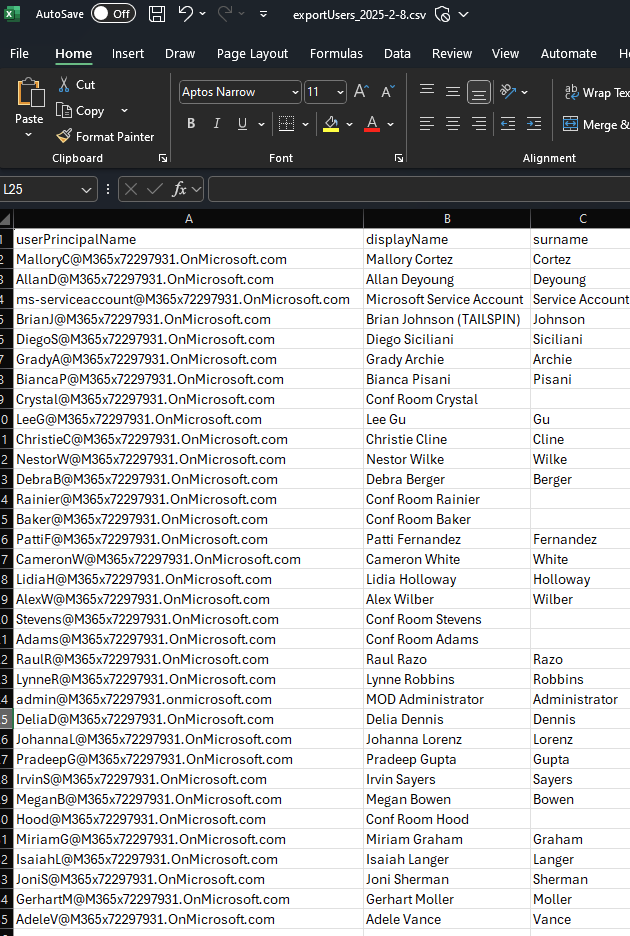
Task: Toggle the AutoSave switch
Action: coord(113,14)
